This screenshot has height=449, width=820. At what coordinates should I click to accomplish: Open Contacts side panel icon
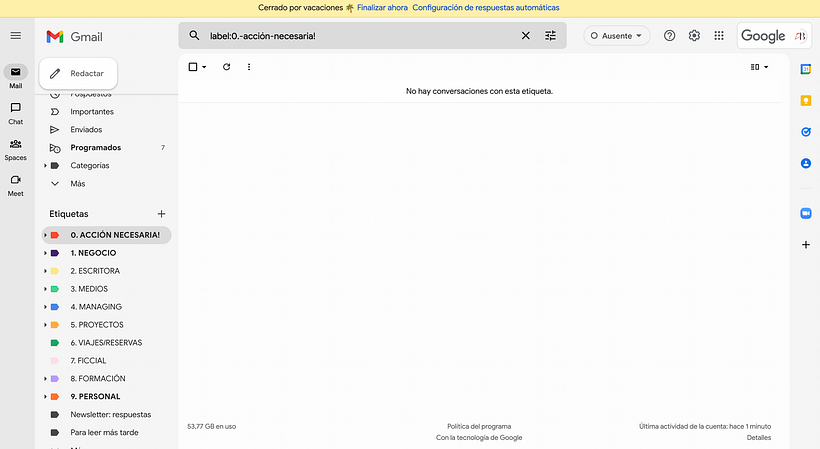tap(806, 164)
